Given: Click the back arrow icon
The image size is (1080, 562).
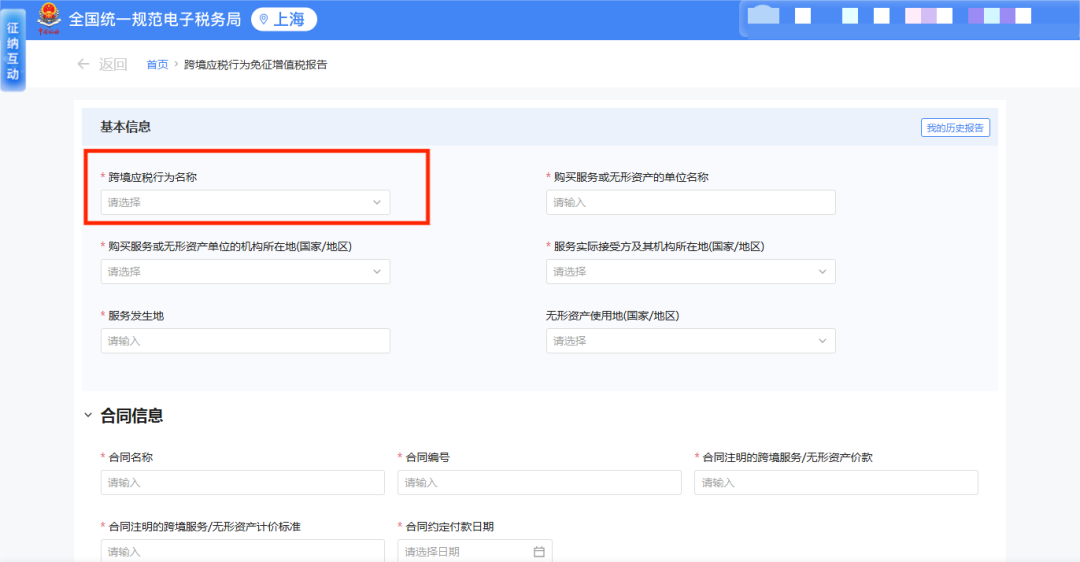Looking at the screenshot, I should [x=84, y=64].
